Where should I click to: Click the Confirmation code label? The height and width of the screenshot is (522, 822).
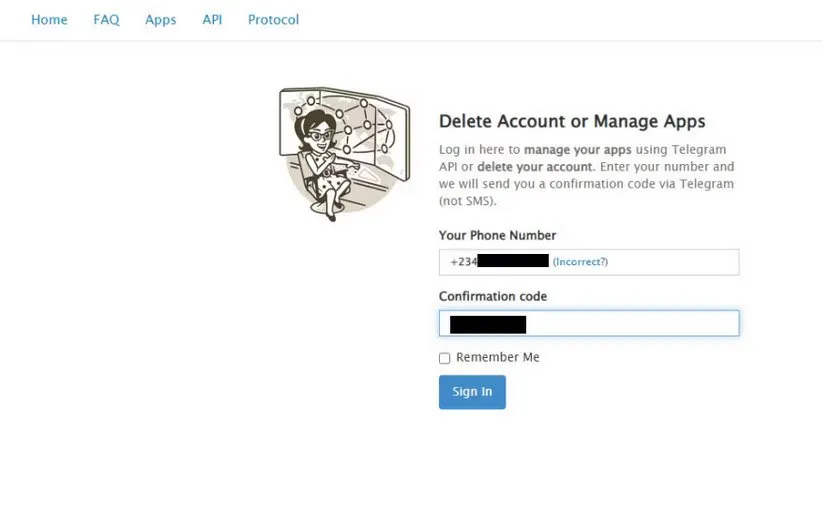493,297
